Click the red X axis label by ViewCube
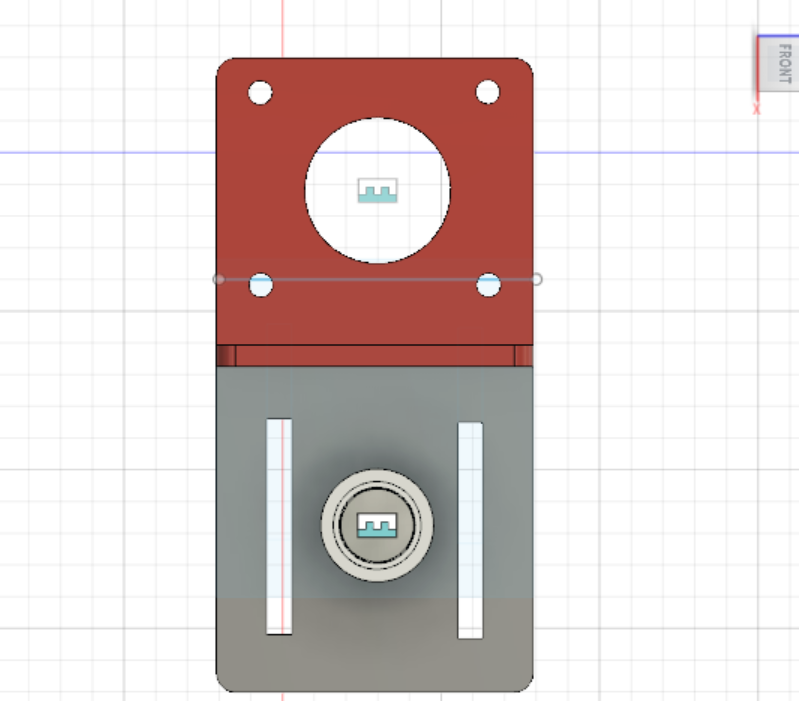This screenshot has height=701, width=799. (756, 109)
